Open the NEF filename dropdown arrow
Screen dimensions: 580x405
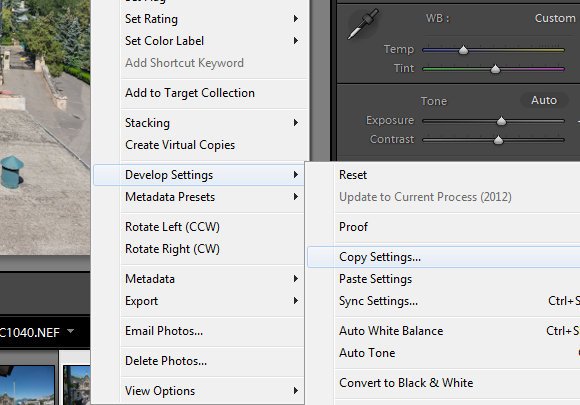tap(70, 331)
